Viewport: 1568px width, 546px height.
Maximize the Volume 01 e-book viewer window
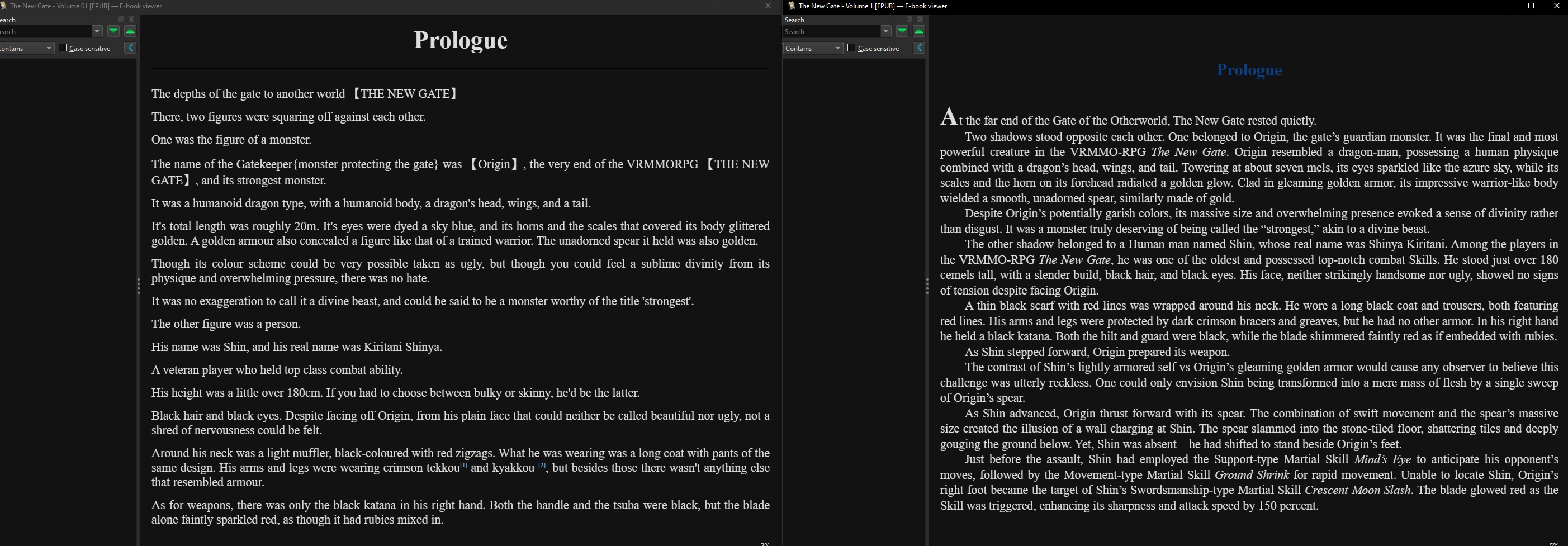click(x=742, y=6)
